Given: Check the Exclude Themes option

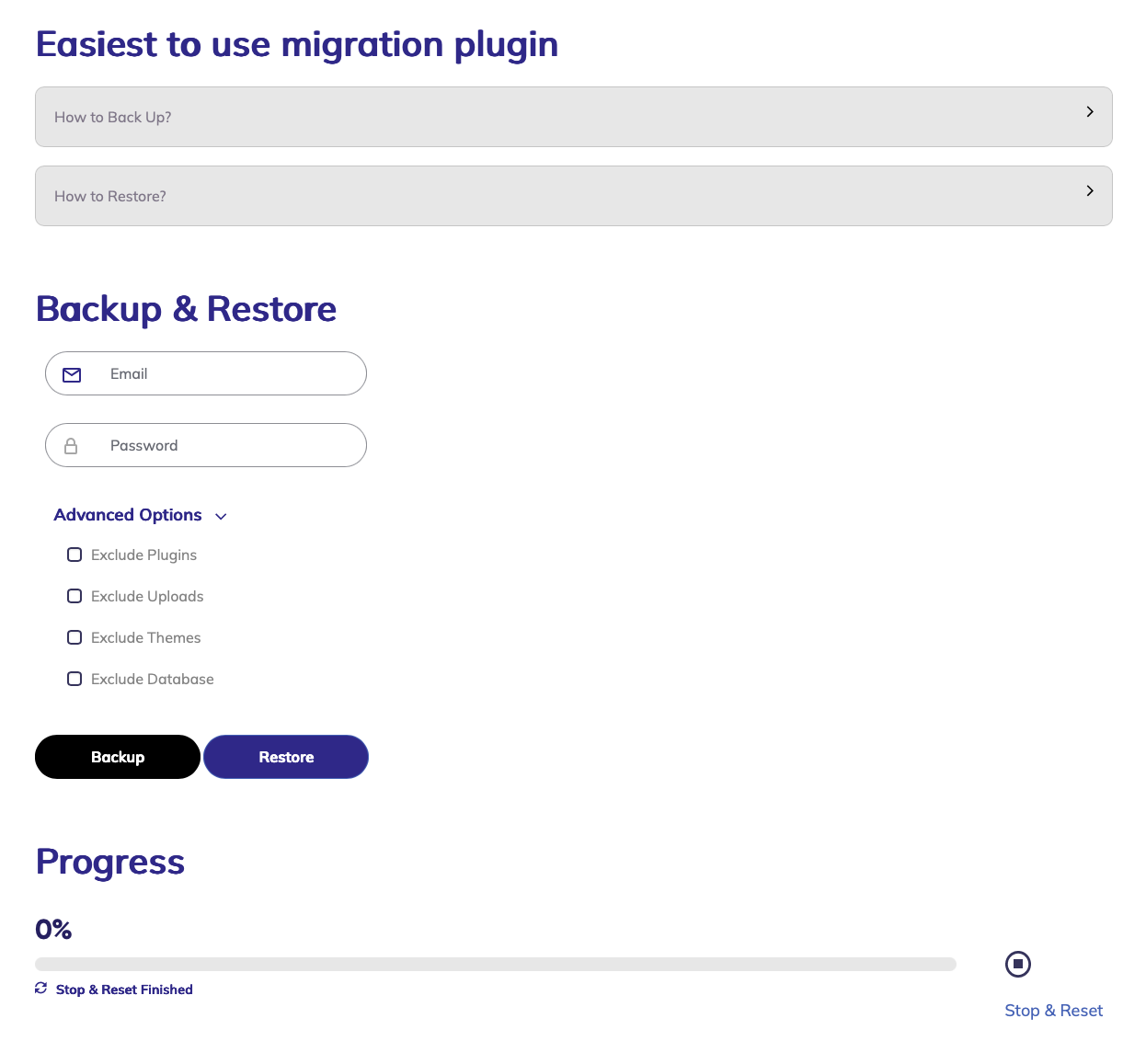Looking at the screenshot, I should coord(74,637).
